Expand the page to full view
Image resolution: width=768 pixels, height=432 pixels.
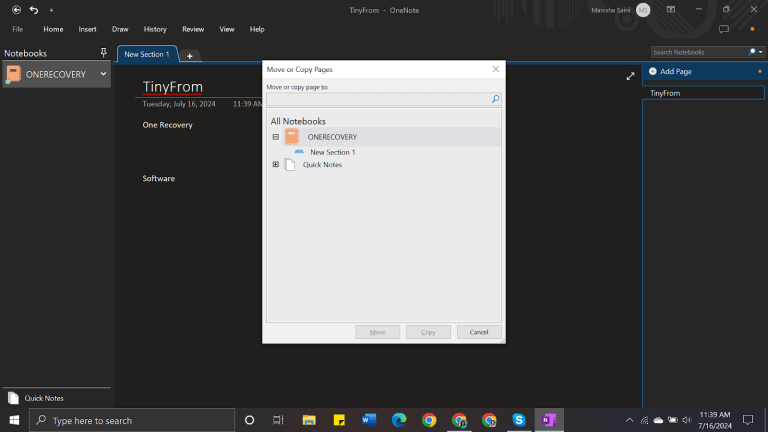pos(630,76)
